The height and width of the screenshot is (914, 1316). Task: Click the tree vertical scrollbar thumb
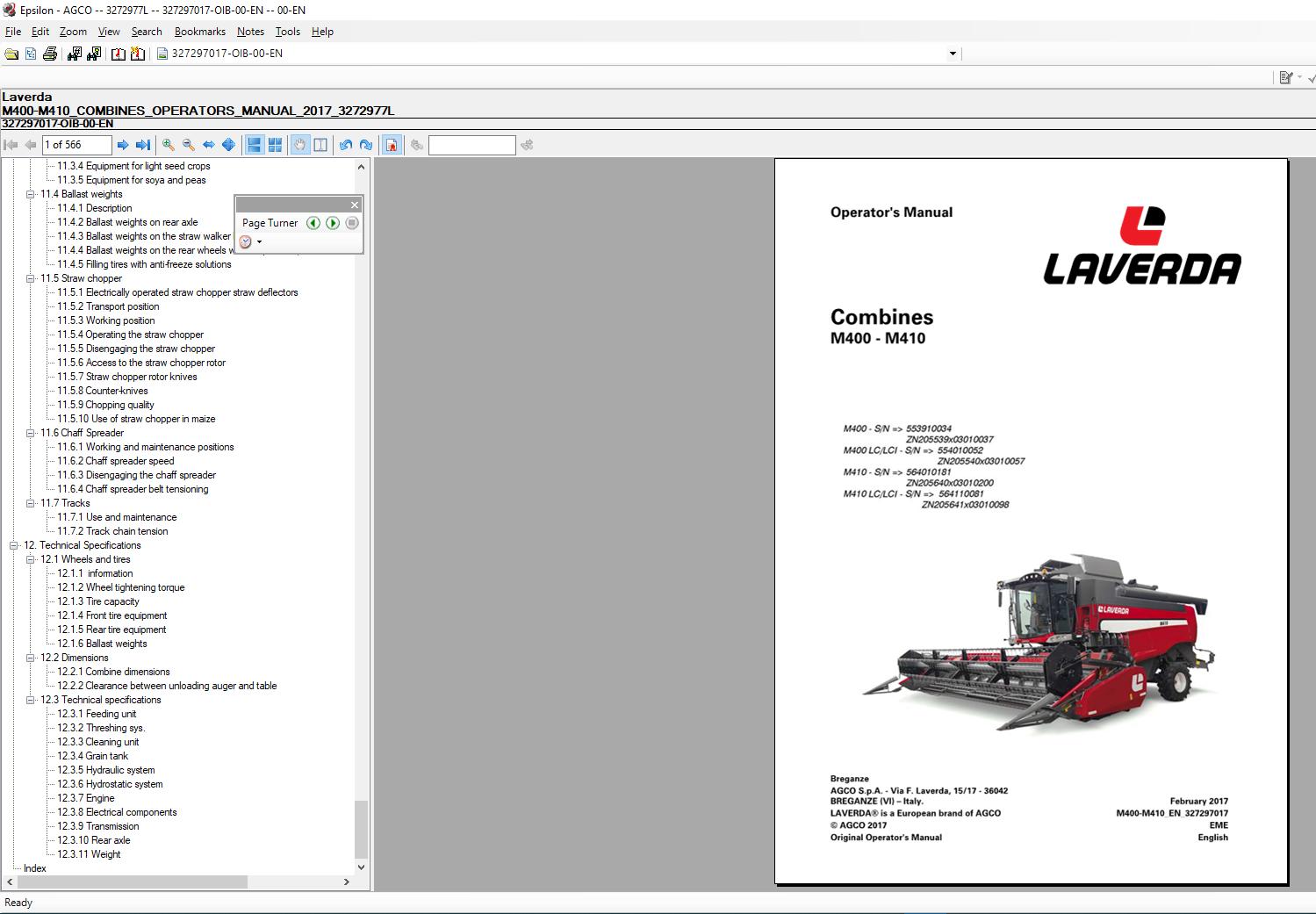coord(361,829)
